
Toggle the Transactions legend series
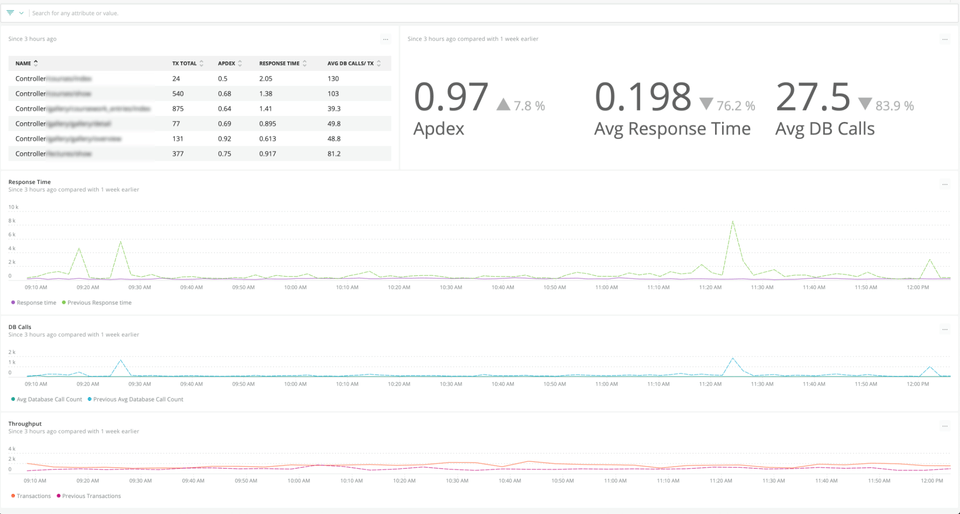click(x=31, y=496)
